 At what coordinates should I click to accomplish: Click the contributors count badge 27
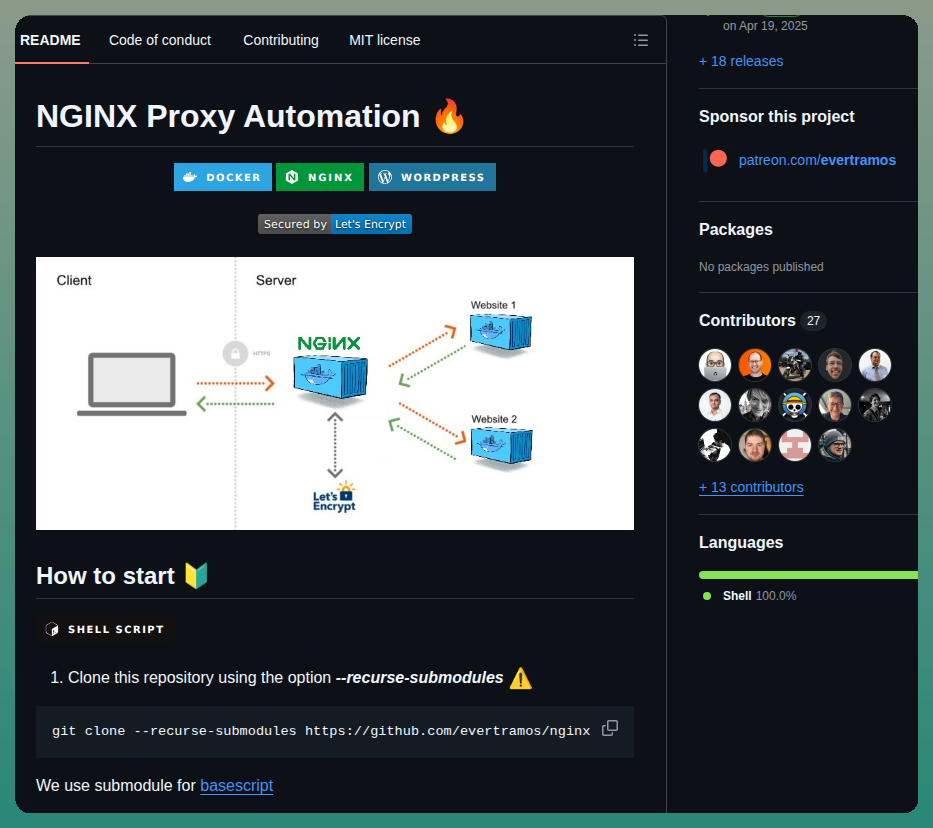coord(813,321)
